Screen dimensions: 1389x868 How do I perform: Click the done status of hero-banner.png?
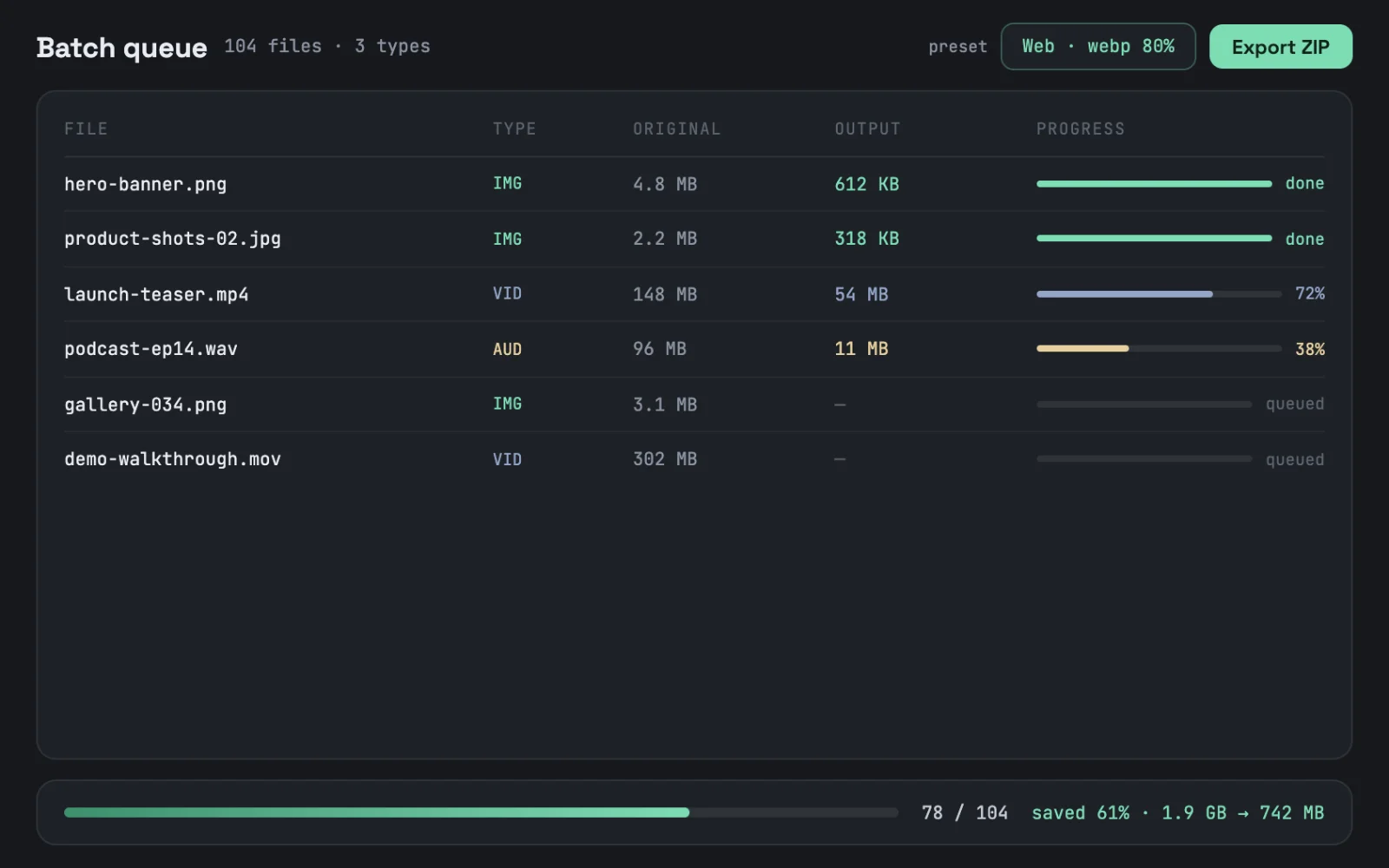pyautogui.click(x=1305, y=183)
